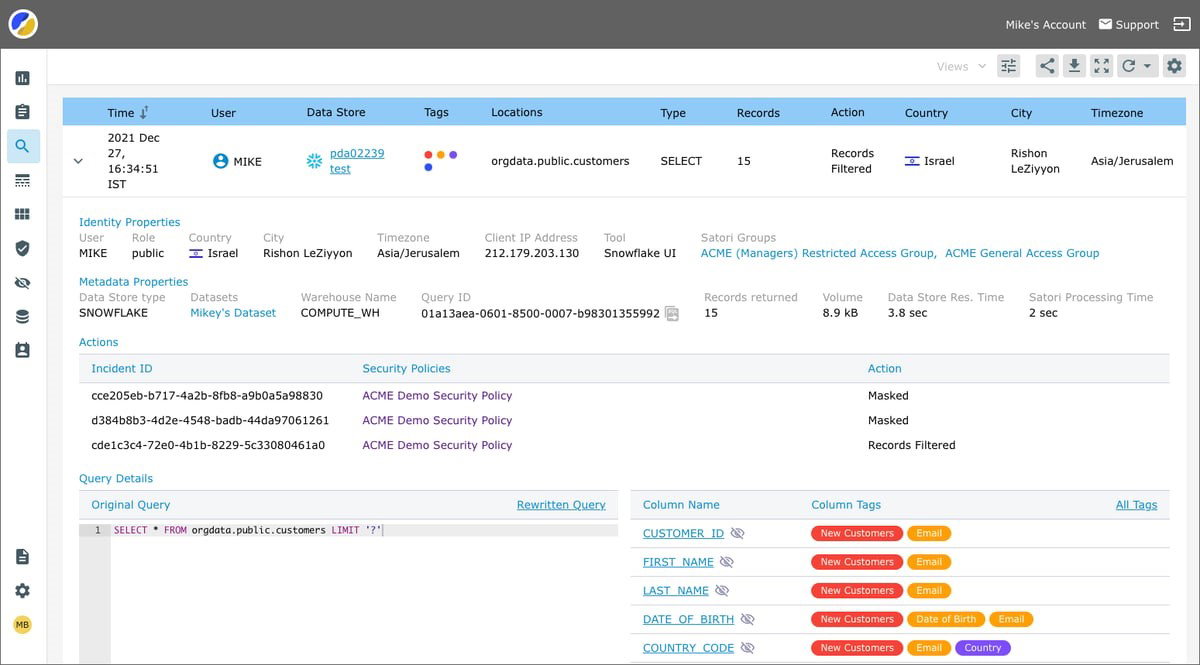This screenshot has width=1200, height=665.
Task: Open table settings gear in toolbar
Action: pyautogui.click(x=1174, y=66)
